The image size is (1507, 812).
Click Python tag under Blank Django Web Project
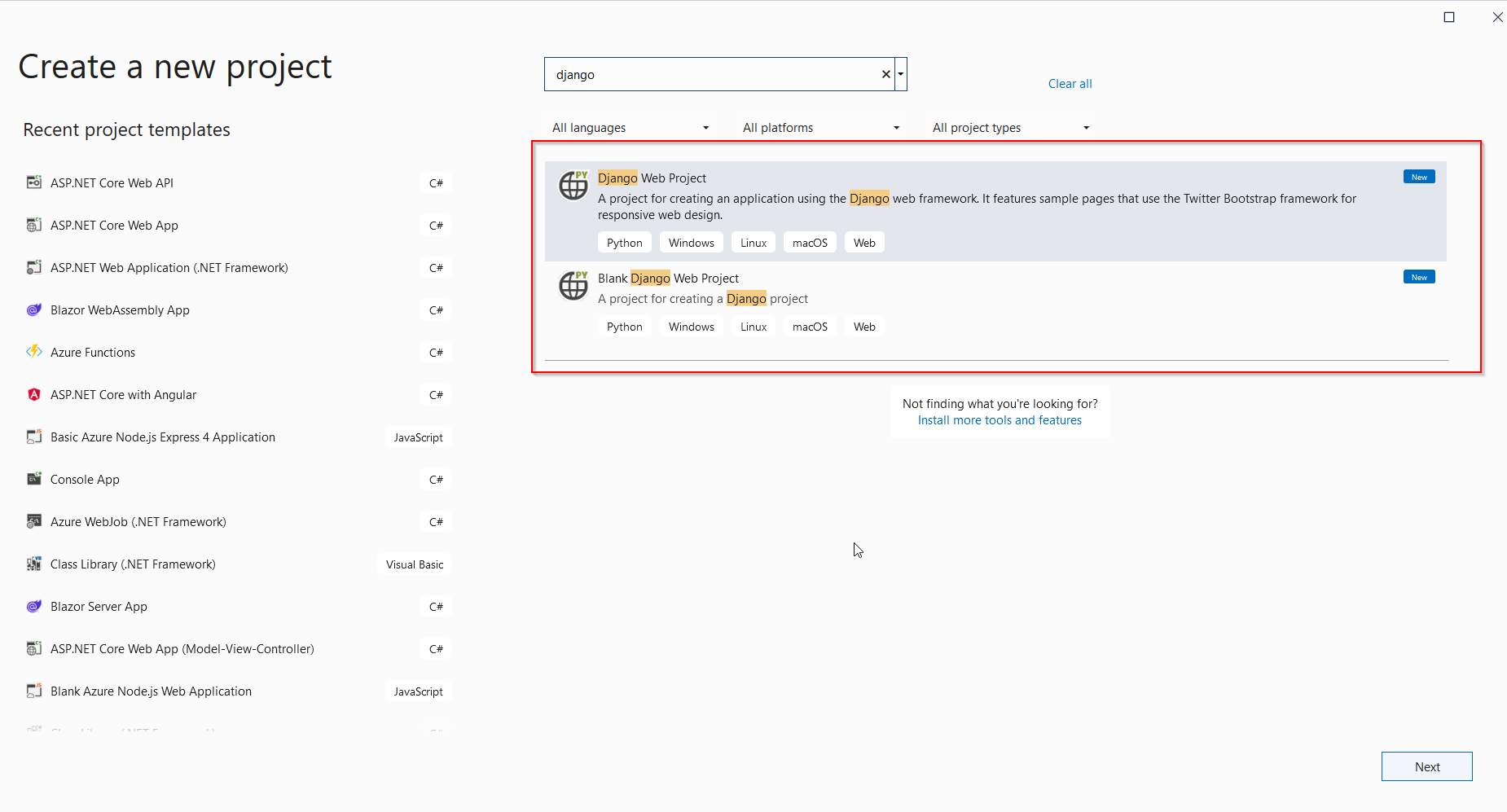[625, 327]
